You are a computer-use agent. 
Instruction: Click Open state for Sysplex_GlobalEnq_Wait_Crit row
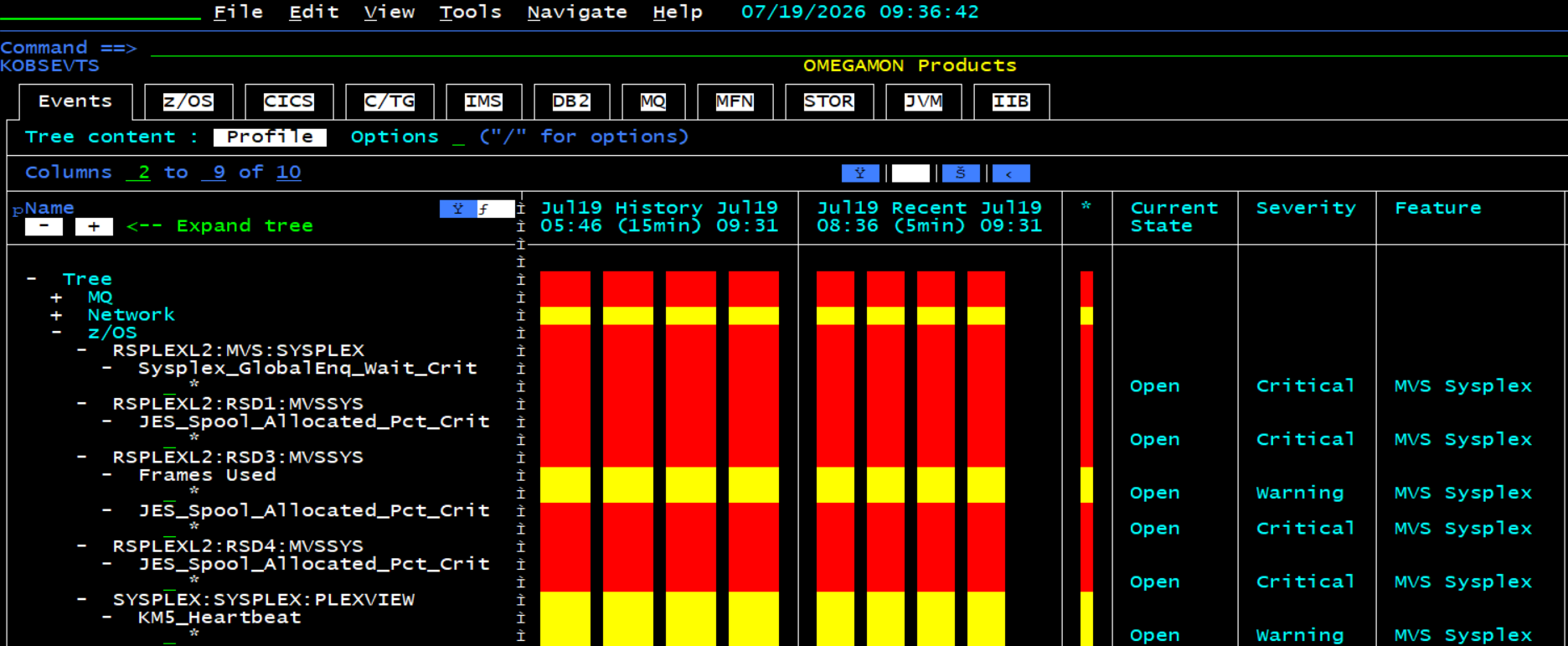pos(1155,386)
